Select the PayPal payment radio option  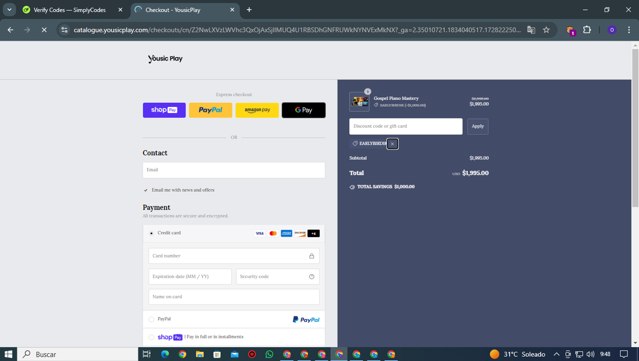(x=152, y=319)
